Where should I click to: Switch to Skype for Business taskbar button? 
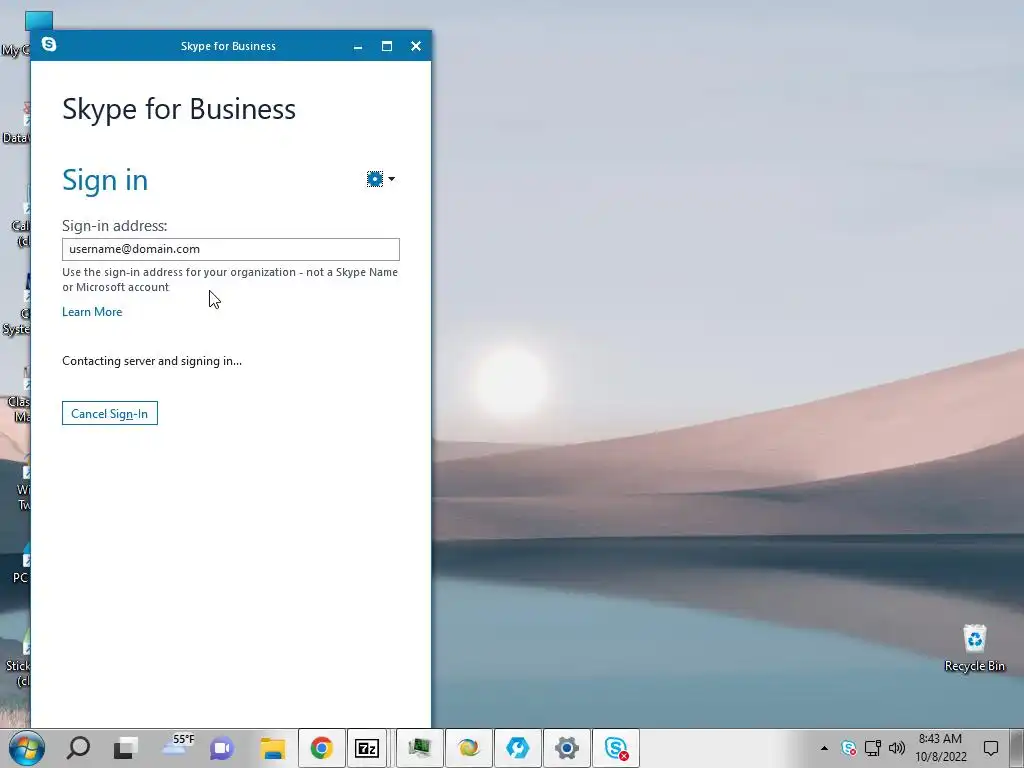pyautogui.click(x=616, y=748)
